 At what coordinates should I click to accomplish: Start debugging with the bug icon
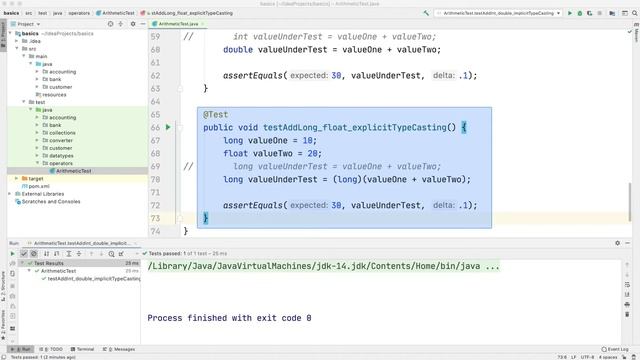(580, 13)
